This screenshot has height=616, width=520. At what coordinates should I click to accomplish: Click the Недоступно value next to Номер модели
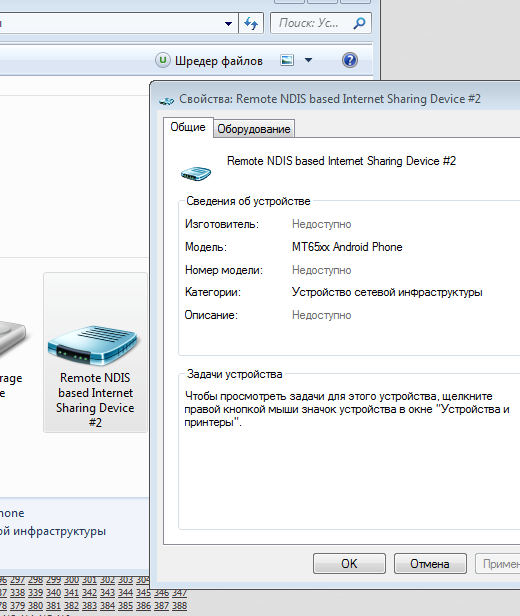click(x=322, y=270)
